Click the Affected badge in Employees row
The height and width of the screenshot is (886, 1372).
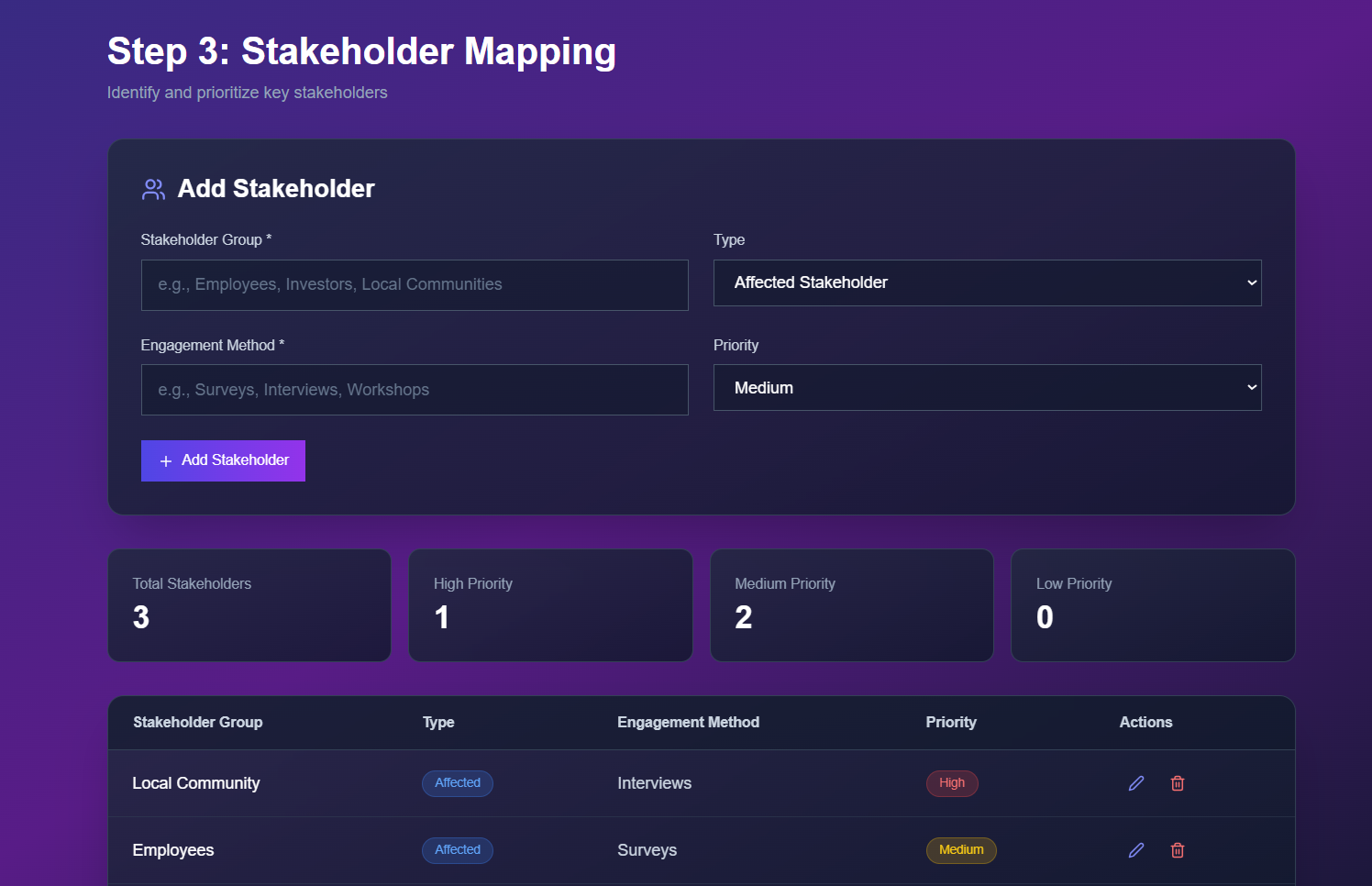point(458,850)
